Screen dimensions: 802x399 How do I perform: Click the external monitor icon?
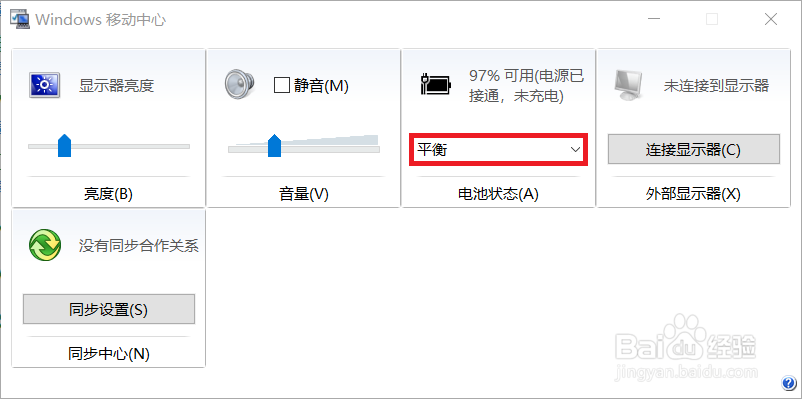628,85
